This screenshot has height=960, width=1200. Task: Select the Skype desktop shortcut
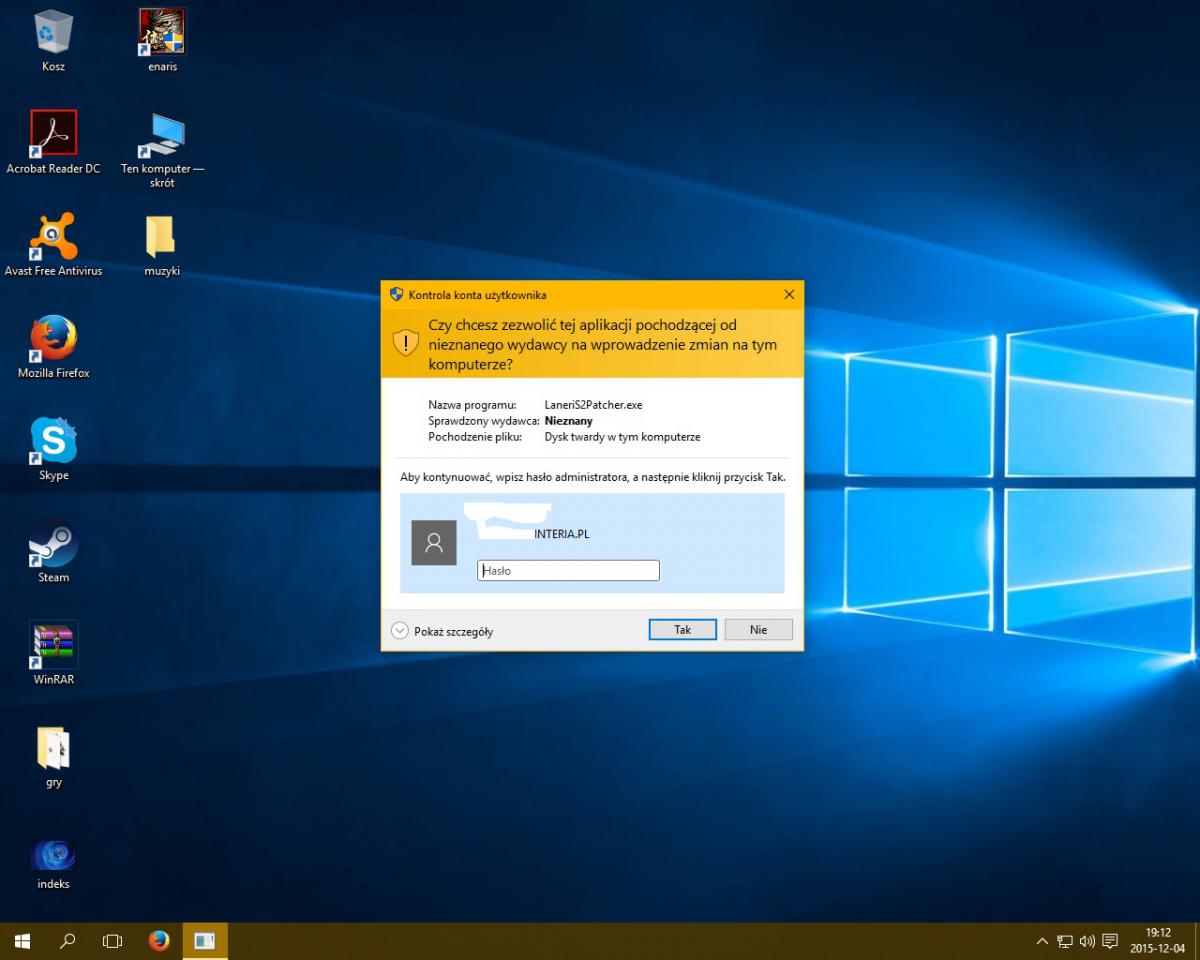pos(53,449)
